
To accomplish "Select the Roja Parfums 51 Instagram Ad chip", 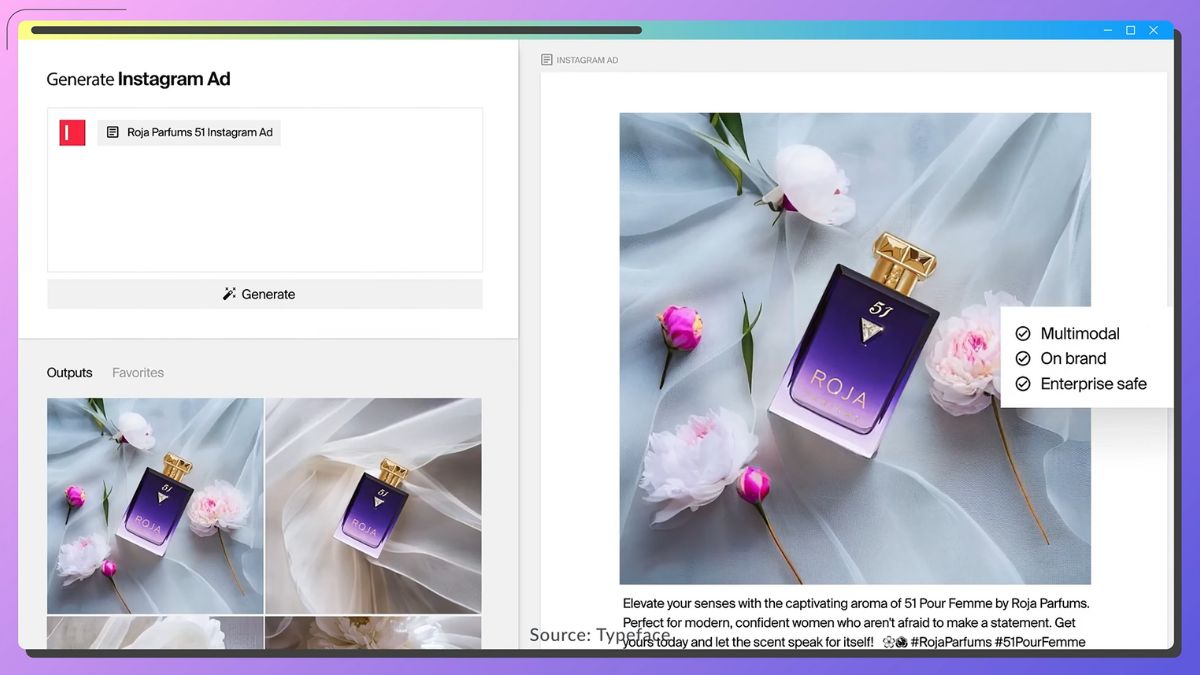I will [189, 132].
